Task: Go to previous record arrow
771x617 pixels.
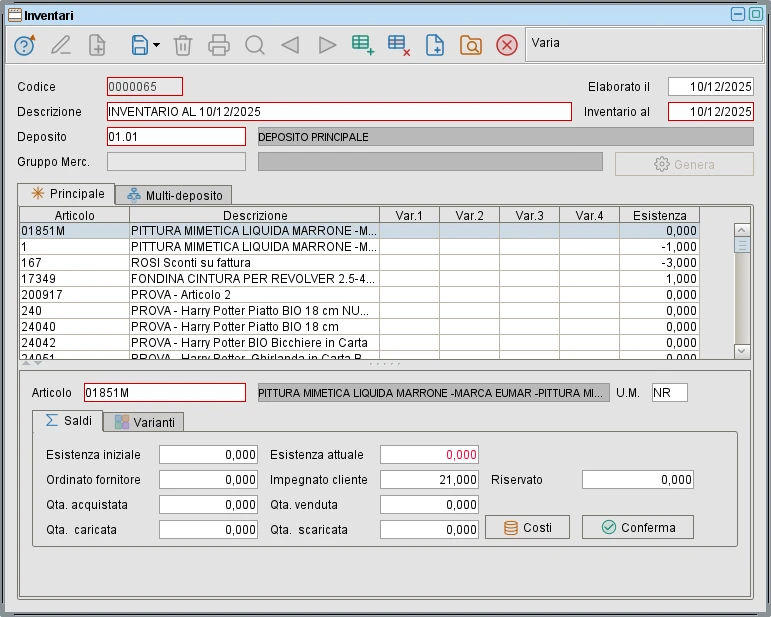Action: click(291, 45)
